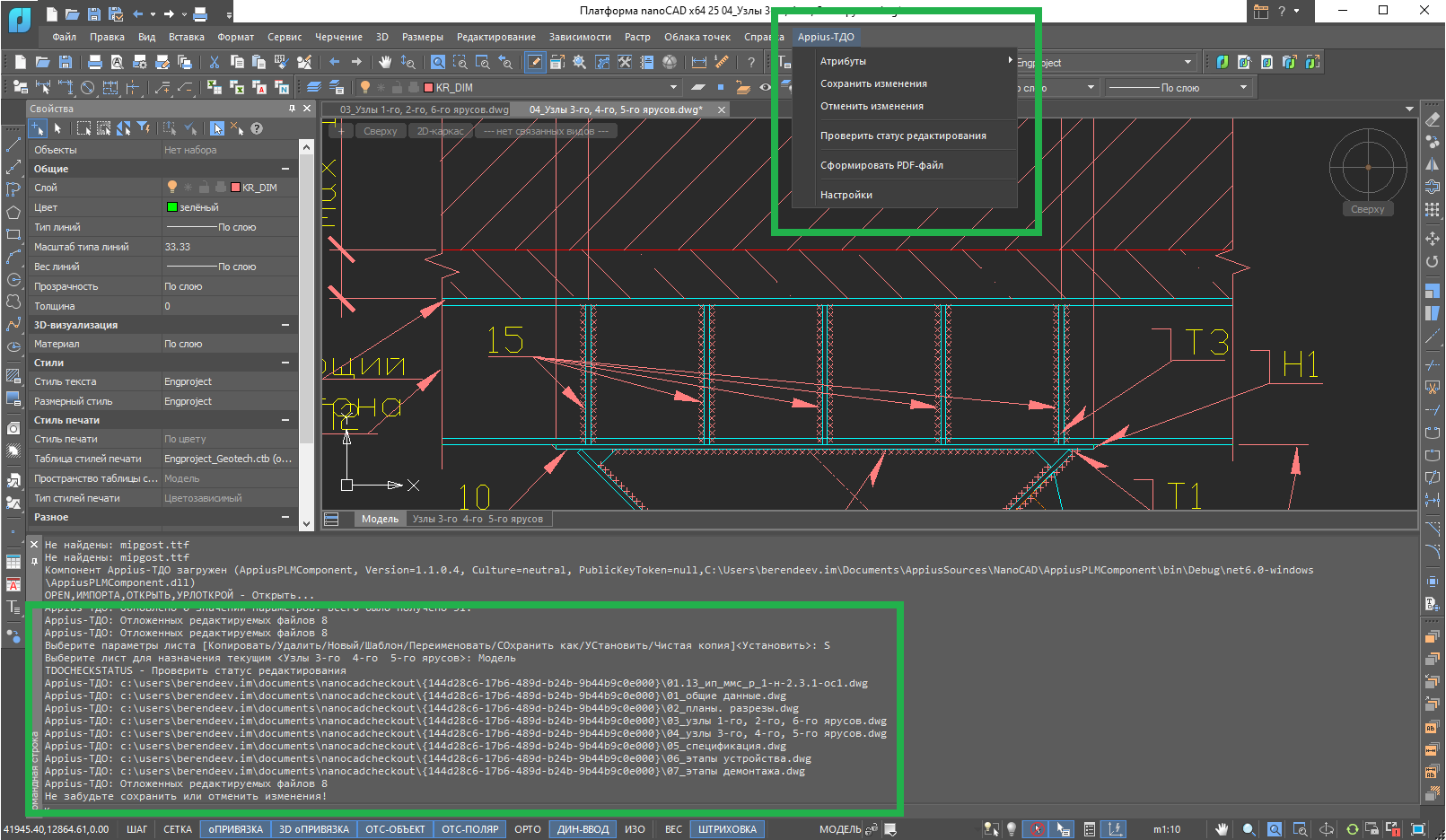
Task: Toggle СЕТКА grid display
Action: (177, 829)
